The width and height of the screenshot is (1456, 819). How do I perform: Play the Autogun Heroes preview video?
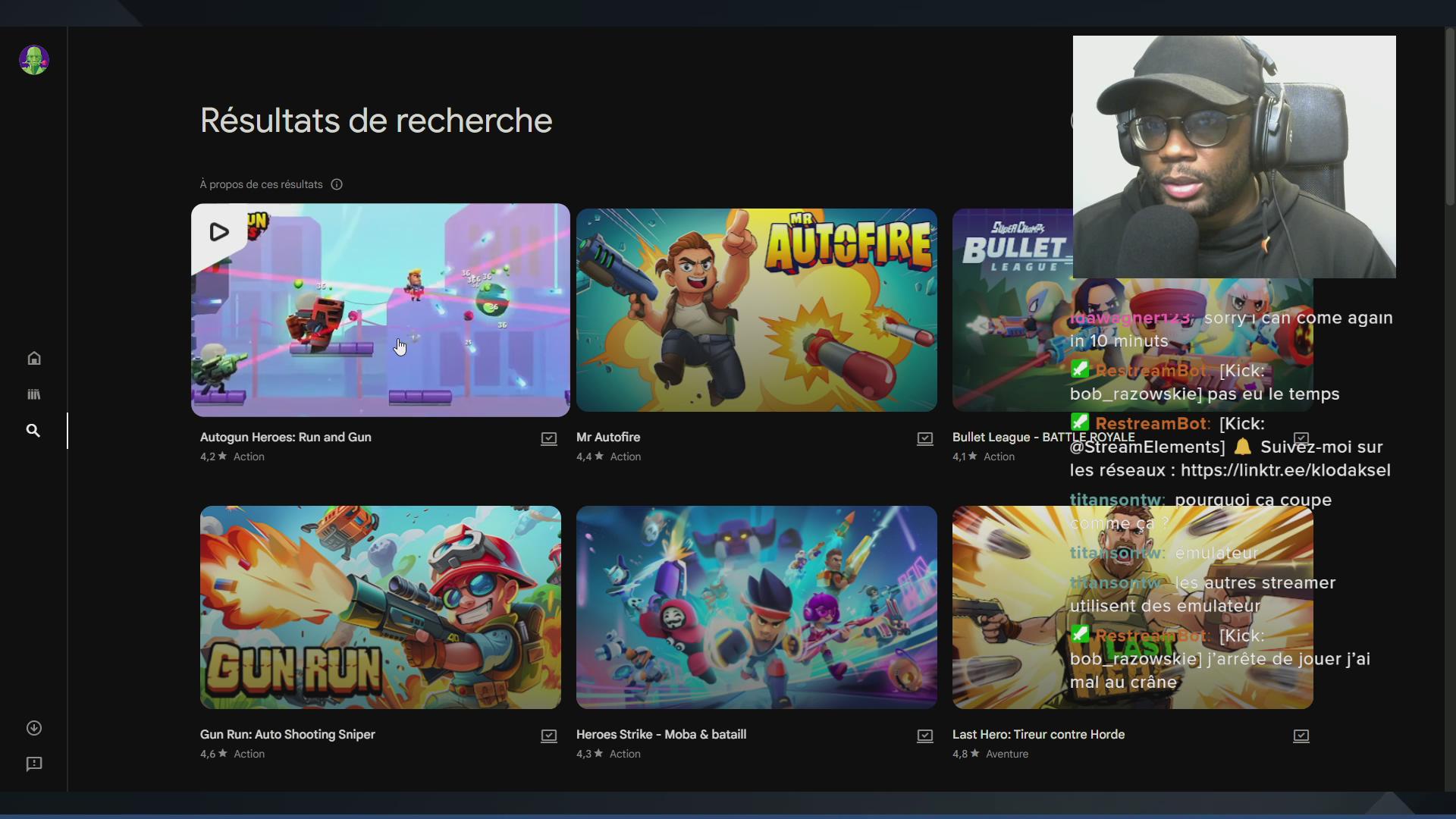[219, 231]
